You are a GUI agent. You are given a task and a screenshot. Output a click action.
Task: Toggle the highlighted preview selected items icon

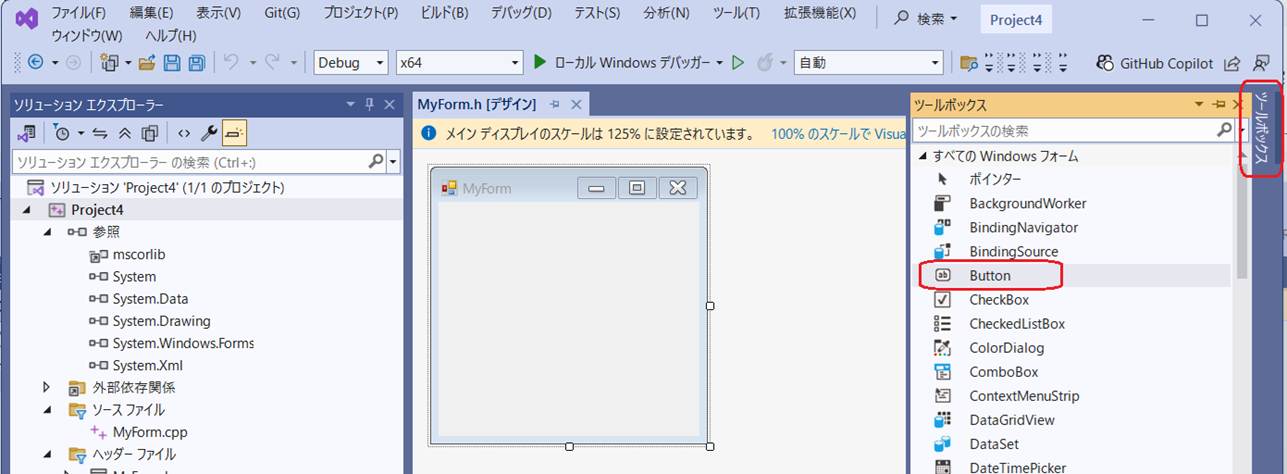[x=234, y=132]
